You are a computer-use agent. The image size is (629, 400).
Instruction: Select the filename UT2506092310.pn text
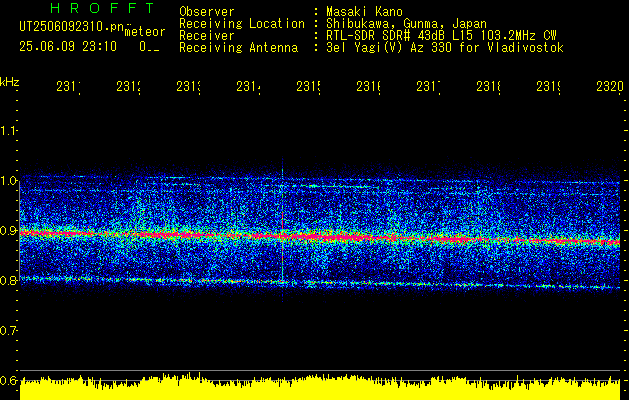click(x=71, y=26)
